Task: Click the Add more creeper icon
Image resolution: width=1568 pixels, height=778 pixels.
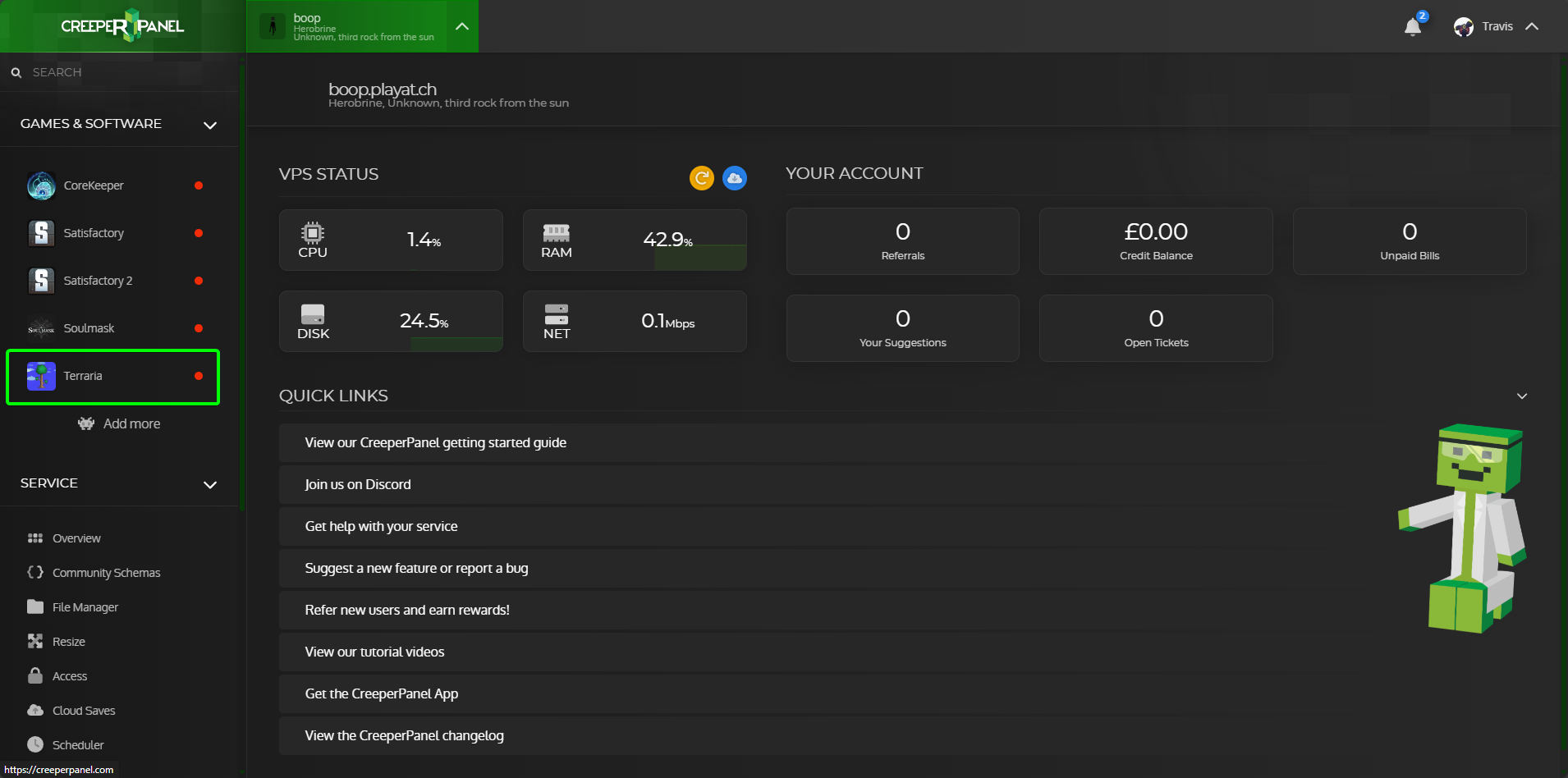Action: click(x=86, y=423)
